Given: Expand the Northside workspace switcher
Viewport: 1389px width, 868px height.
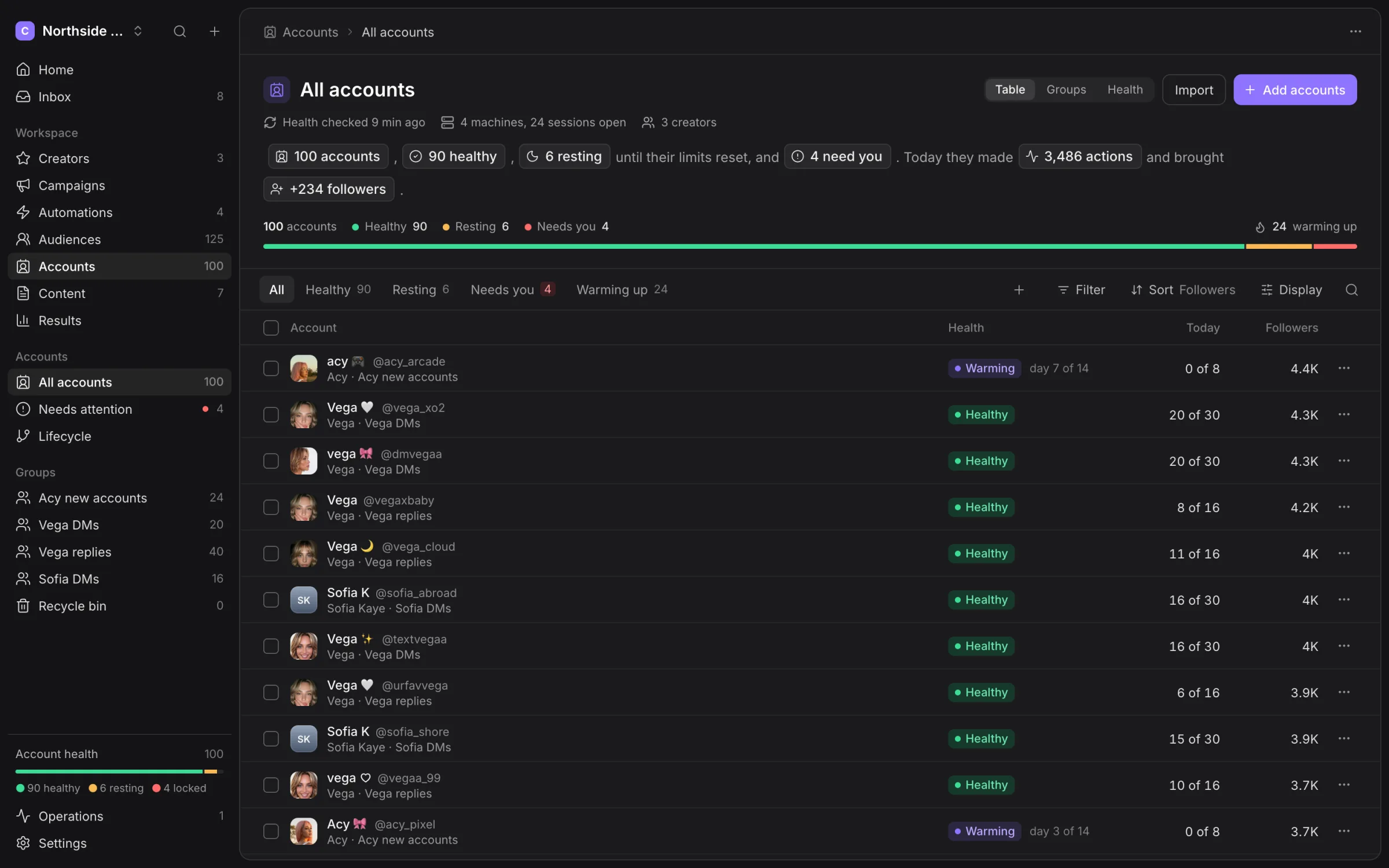Looking at the screenshot, I should pyautogui.click(x=79, y=31).
